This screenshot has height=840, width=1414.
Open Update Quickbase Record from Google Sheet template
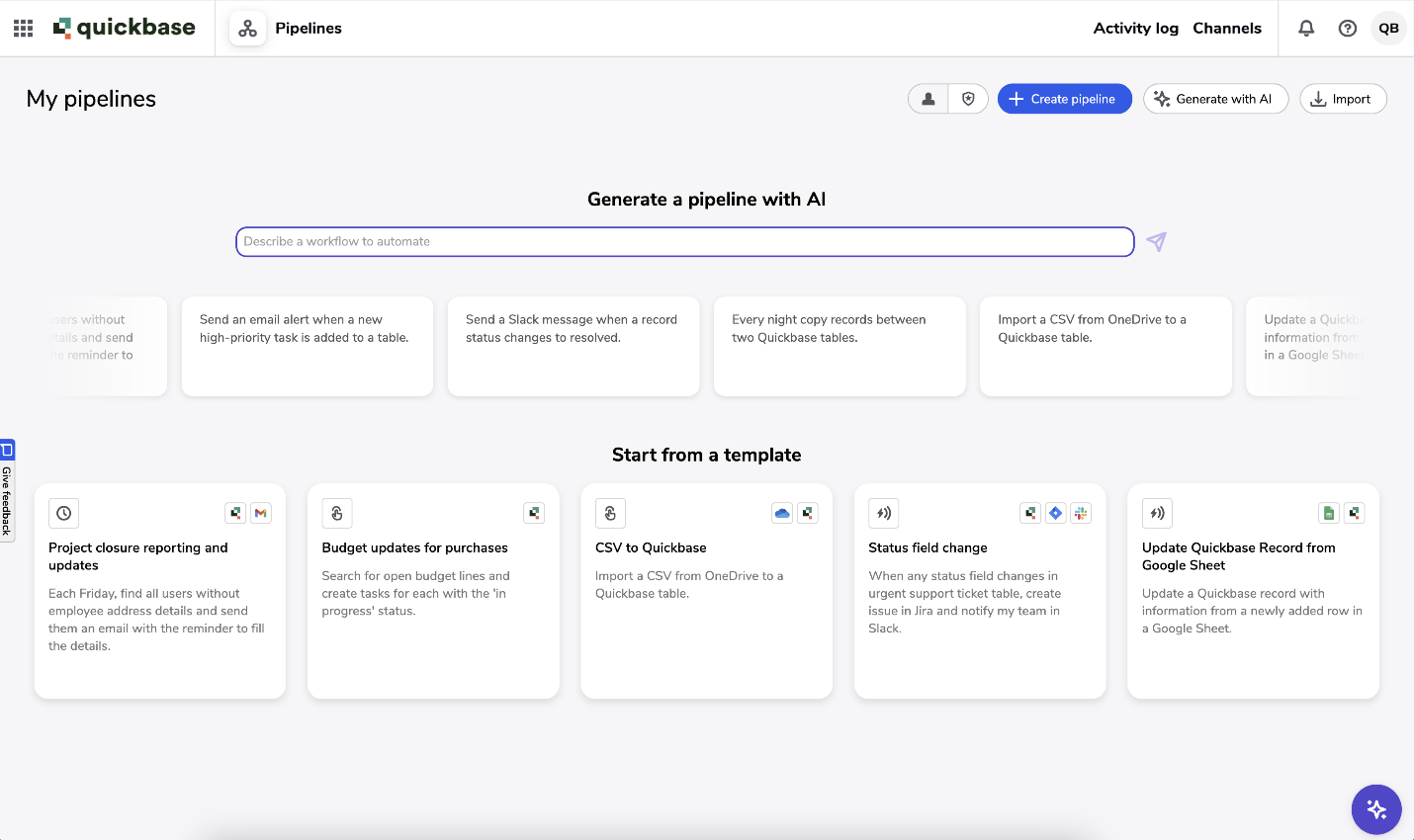1253,591
